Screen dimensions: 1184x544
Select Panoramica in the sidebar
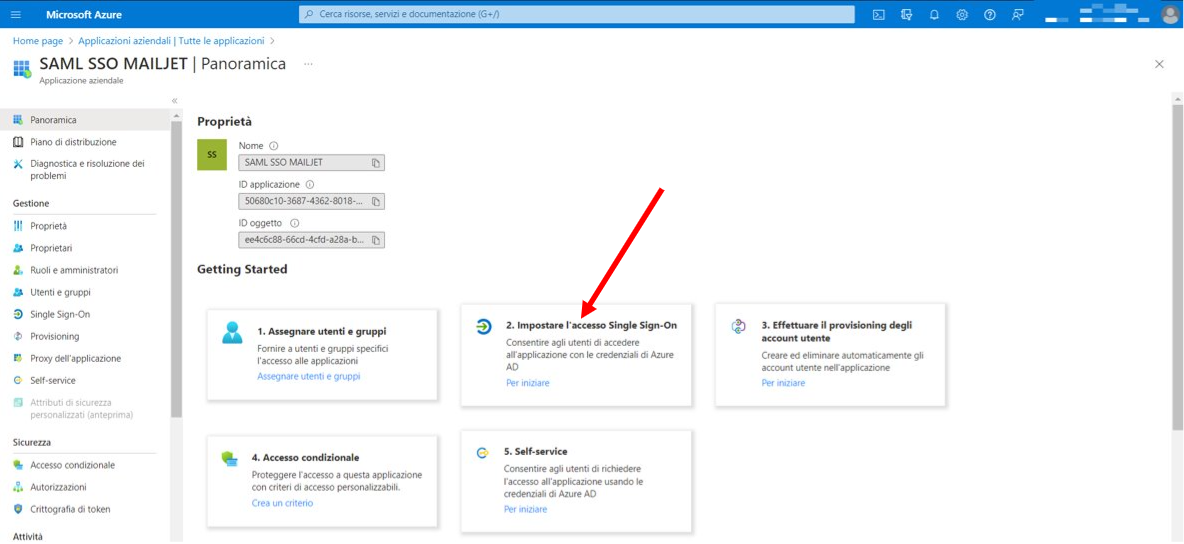point(85,119)
